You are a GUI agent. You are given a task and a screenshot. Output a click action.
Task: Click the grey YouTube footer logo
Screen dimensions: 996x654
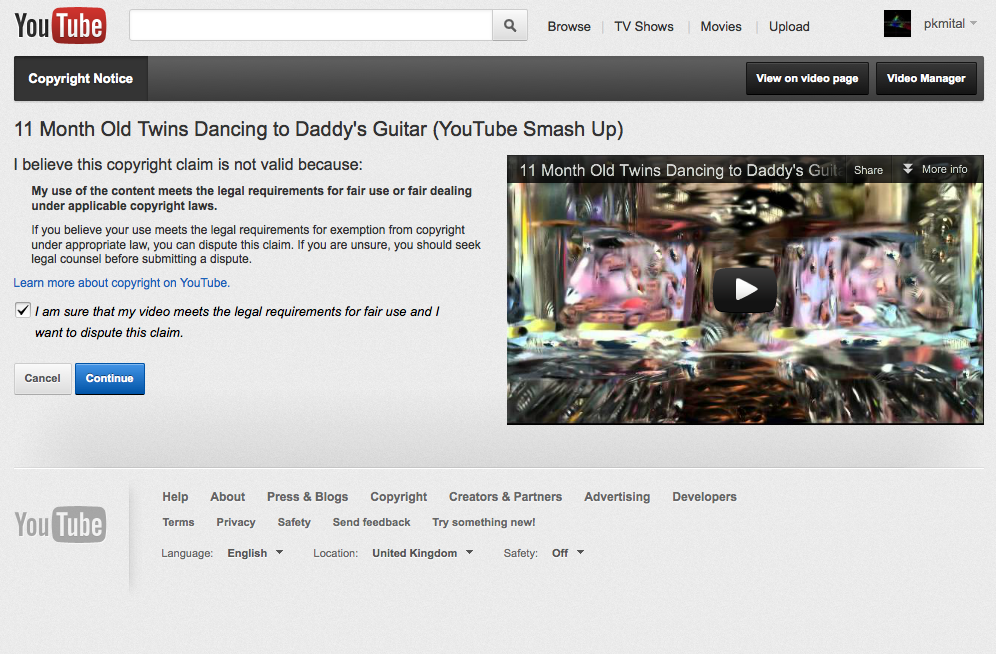pyautogui.click(x=60, y=524)
